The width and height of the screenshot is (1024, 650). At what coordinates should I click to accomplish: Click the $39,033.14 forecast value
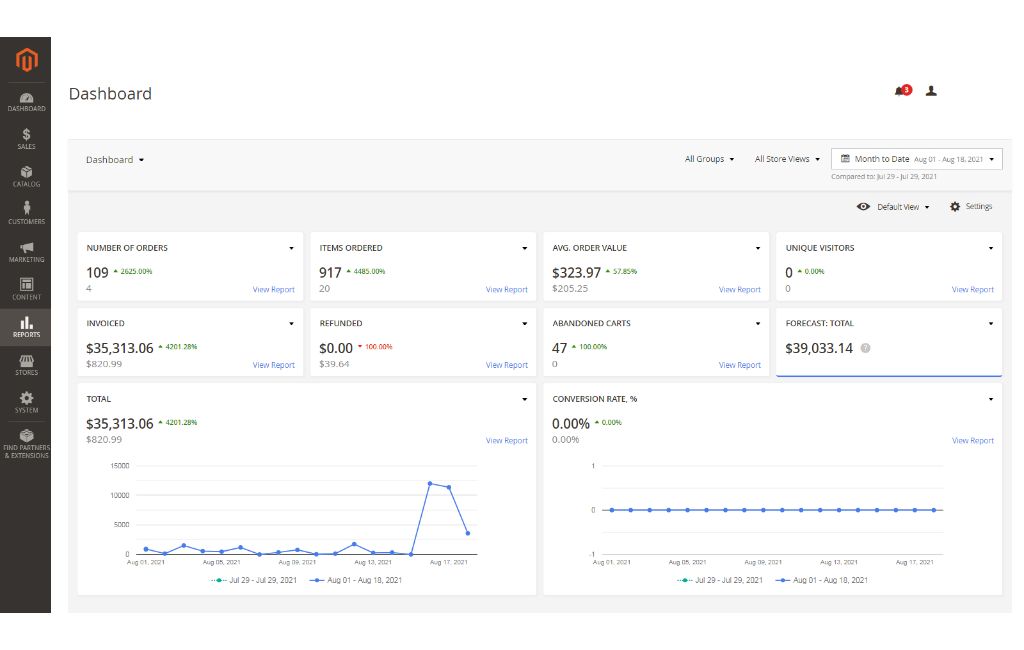819,348
